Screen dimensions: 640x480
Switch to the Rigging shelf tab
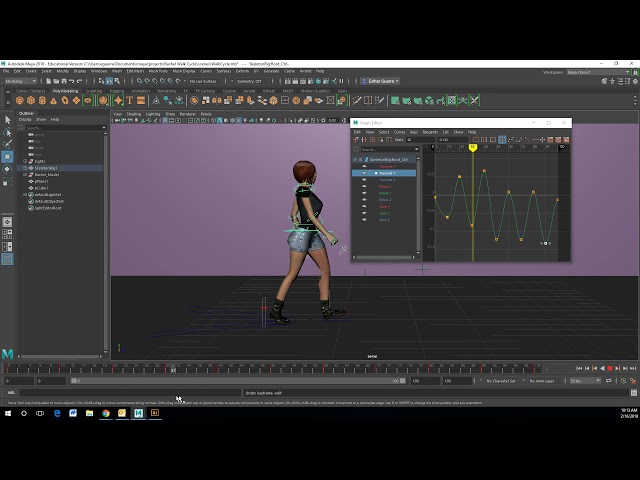click(117, 91)
